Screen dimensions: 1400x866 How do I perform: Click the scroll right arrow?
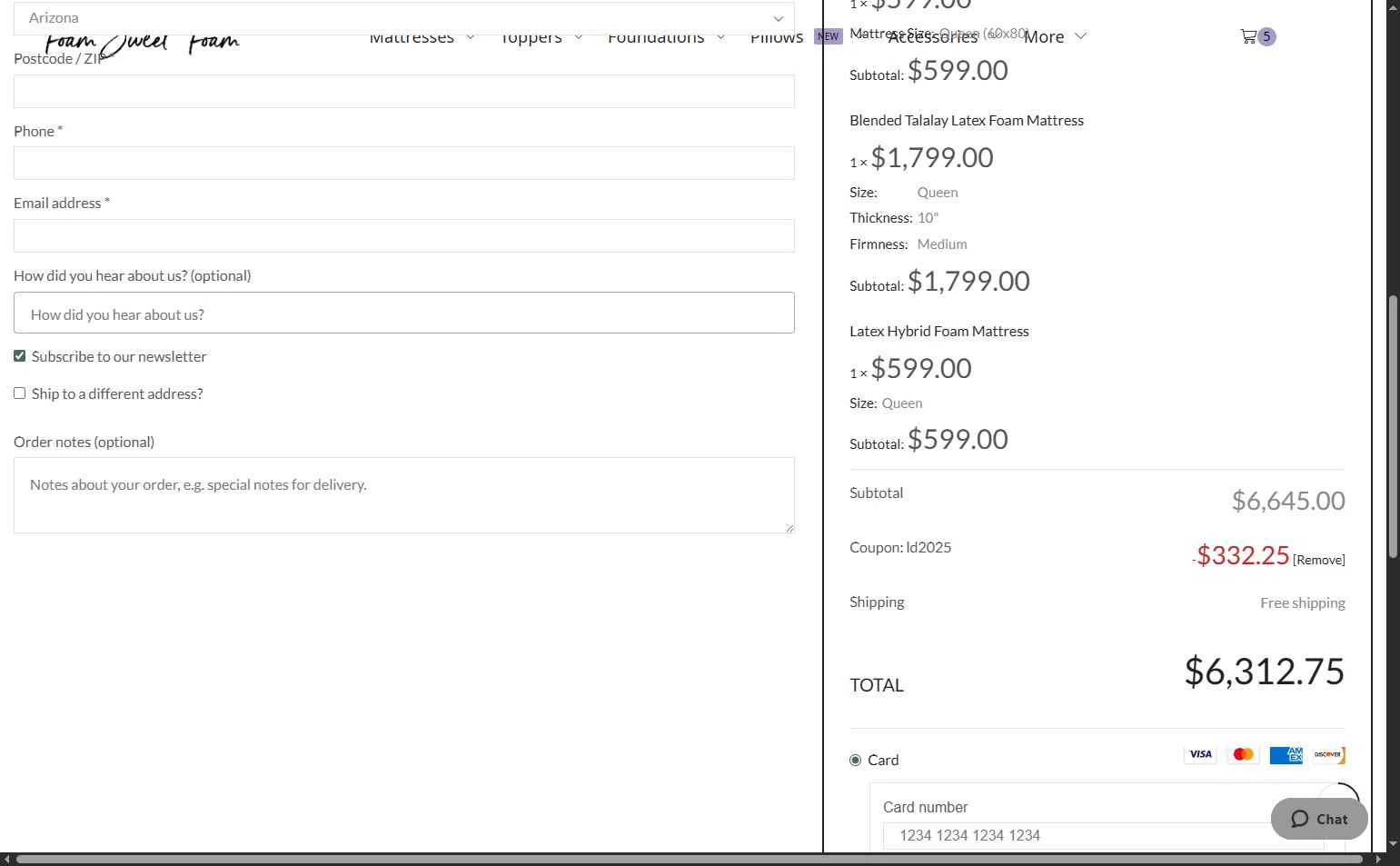(1378, 859)
